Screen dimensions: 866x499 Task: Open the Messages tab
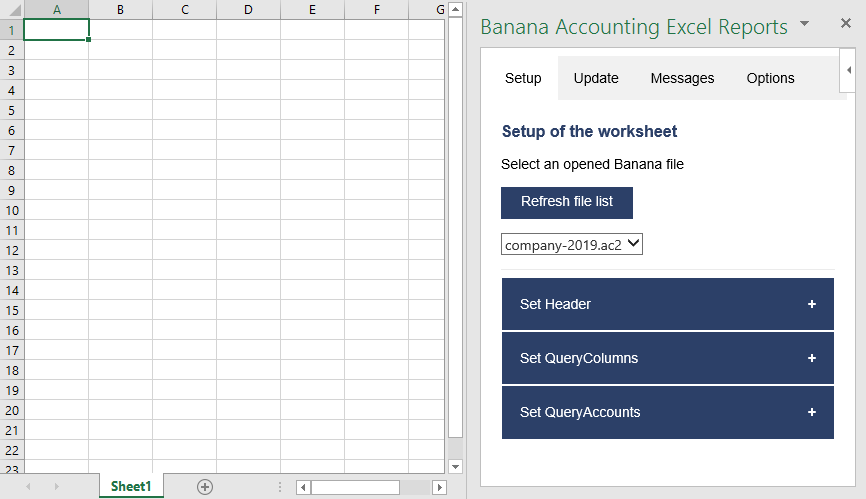coord(682,78)
